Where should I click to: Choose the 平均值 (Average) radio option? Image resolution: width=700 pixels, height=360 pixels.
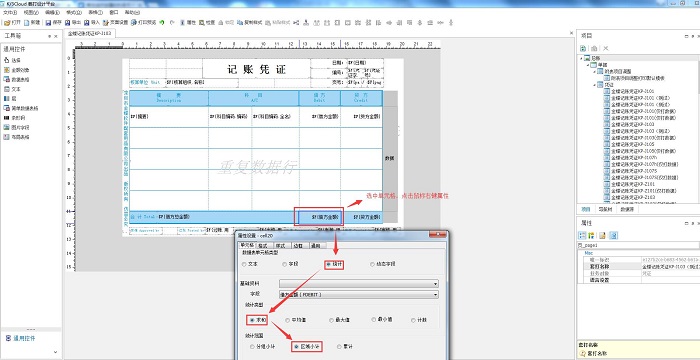coord(296,320)
